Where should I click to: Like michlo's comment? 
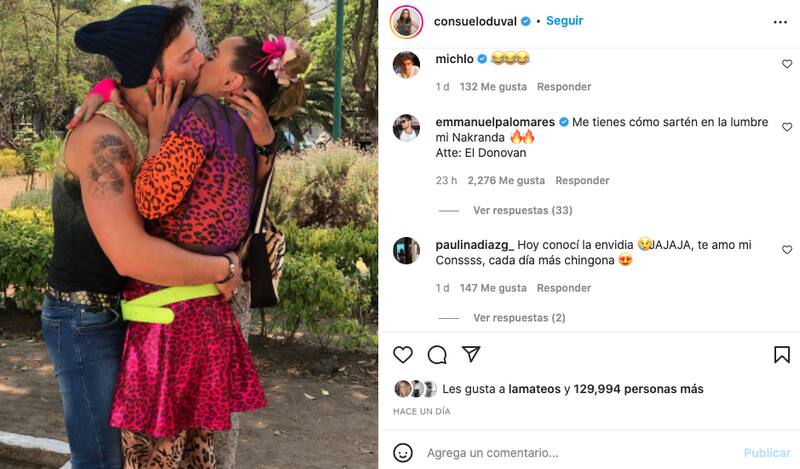pos(787,64)
